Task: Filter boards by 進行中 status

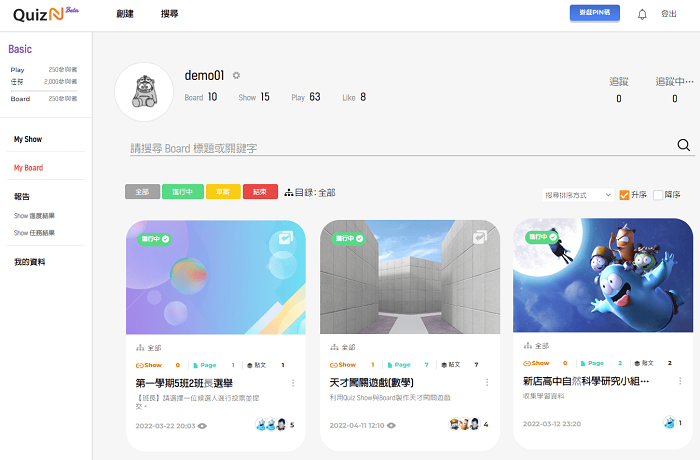Action: pyautogui.click(x=182, y=192)
